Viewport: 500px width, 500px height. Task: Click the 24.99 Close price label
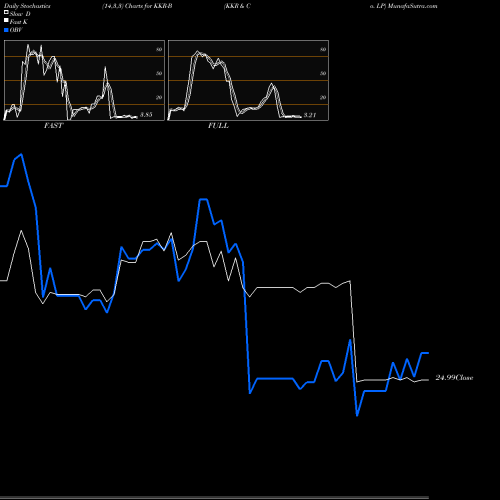[454, 378]
